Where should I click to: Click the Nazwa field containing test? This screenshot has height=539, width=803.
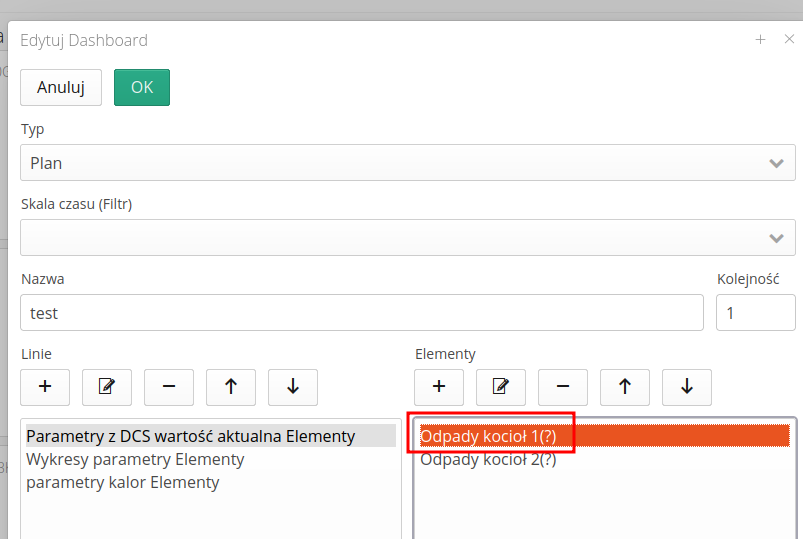pyautogui.click(x=362, y=313)
